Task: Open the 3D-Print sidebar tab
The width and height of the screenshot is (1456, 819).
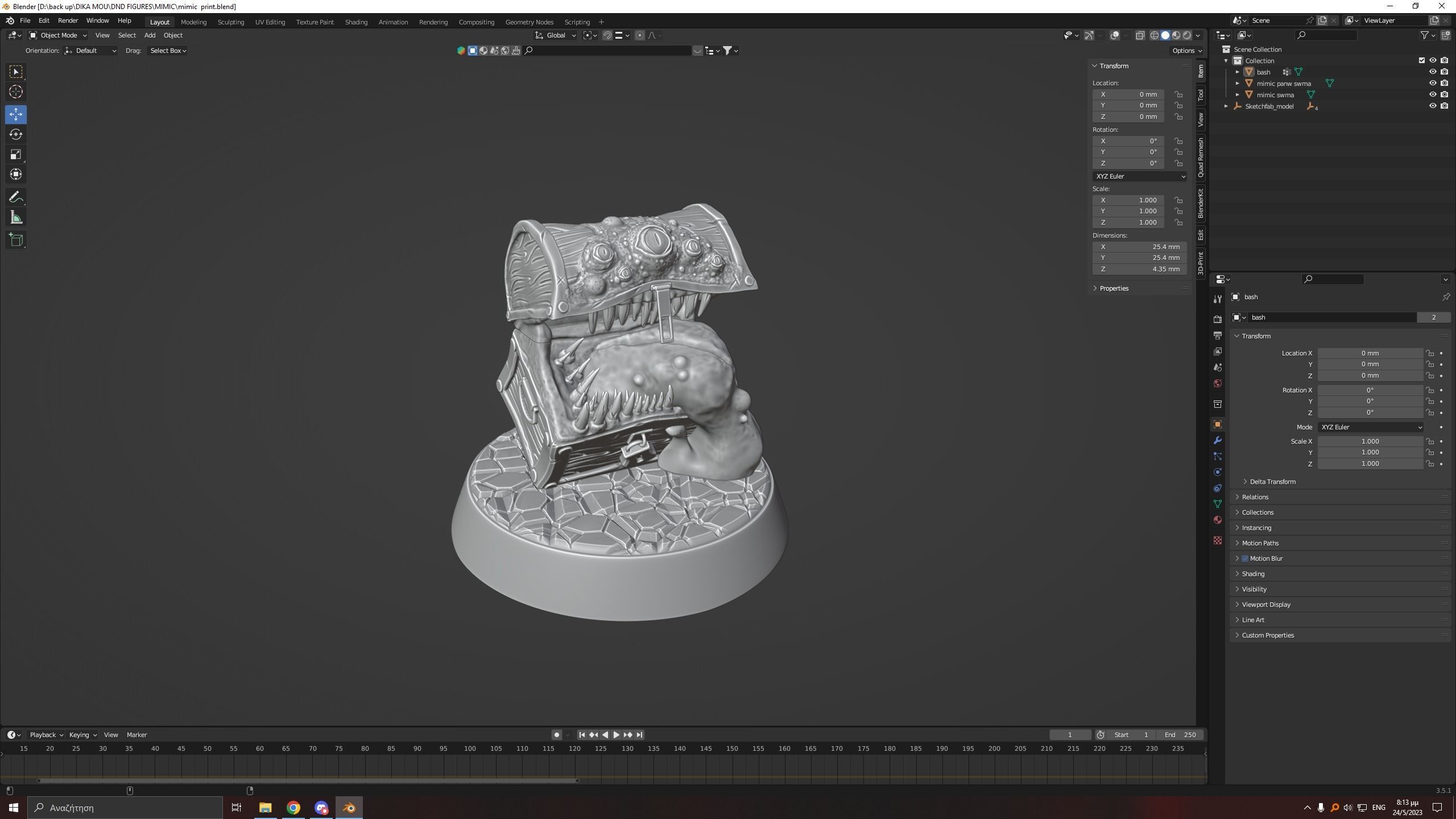Action: pos(1201,263)
